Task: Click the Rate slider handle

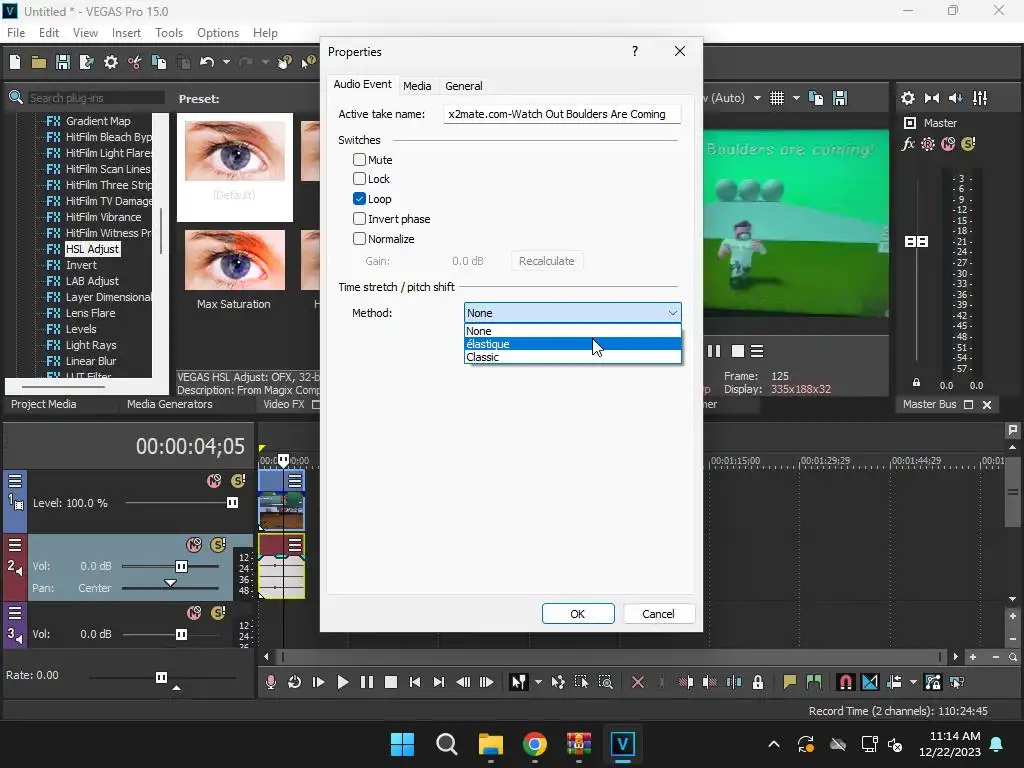Action: pos(161,677)
